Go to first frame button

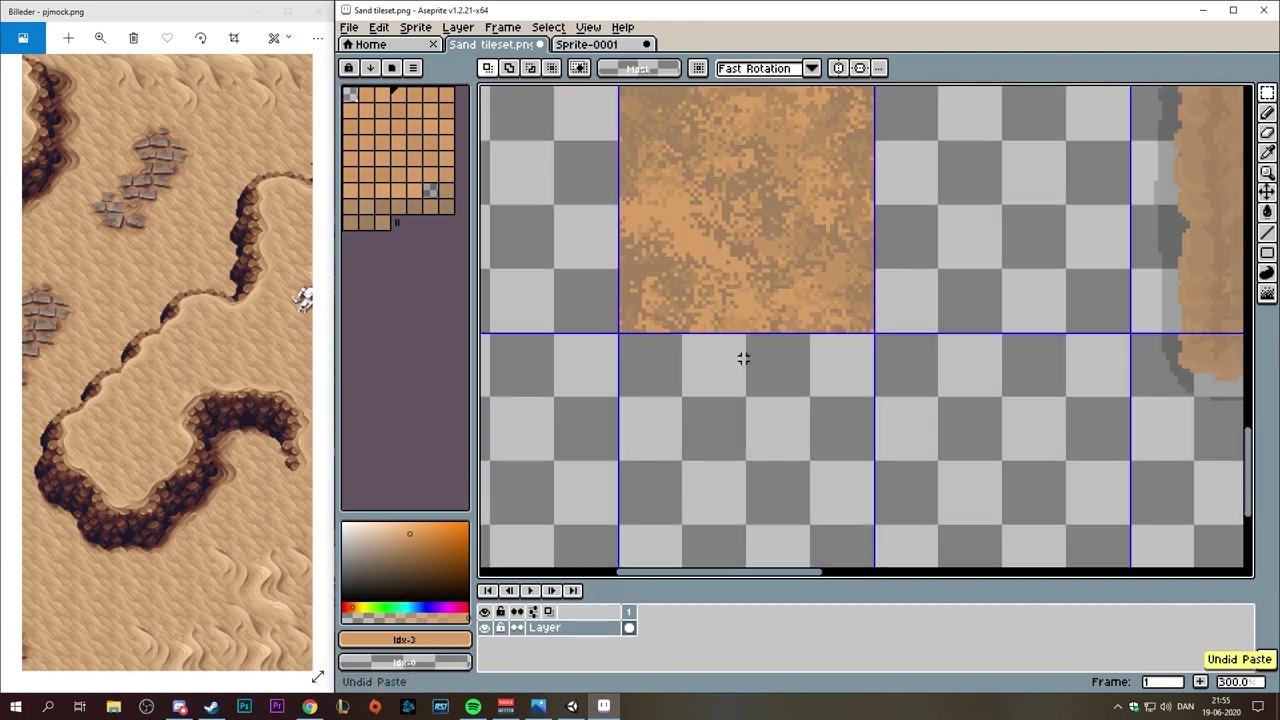coord(487,591)
